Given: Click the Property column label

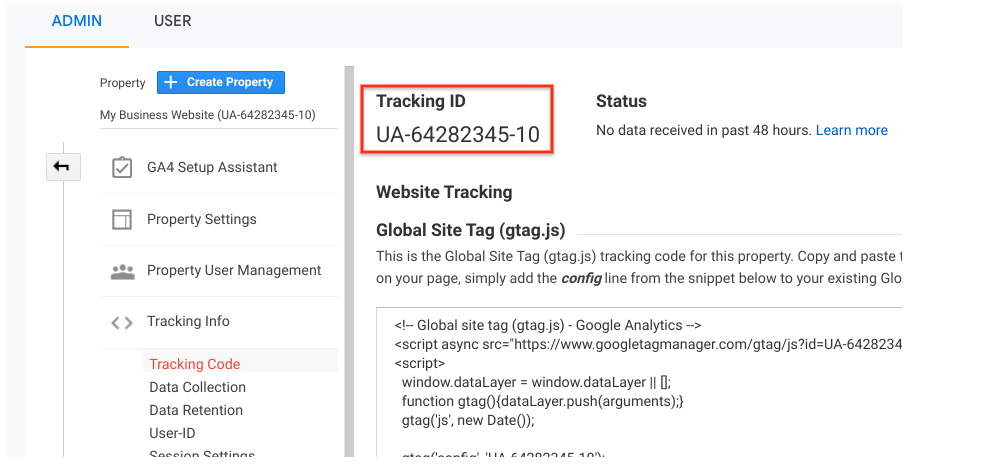Looking at the screenshot, I should coord(123,83).
